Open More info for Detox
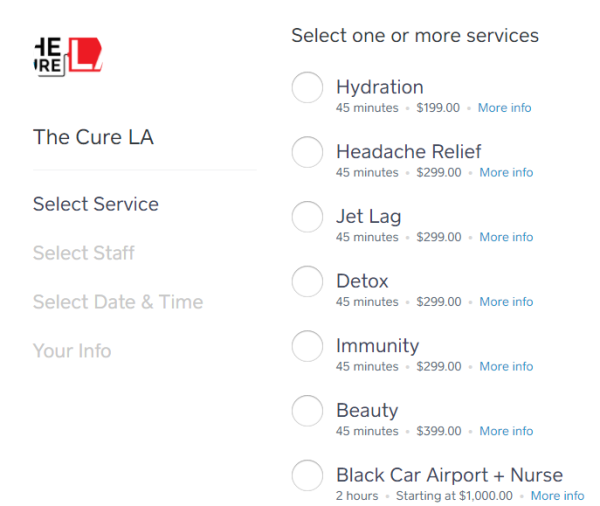This screenshot has height=506, width=600. coord(506,302)
